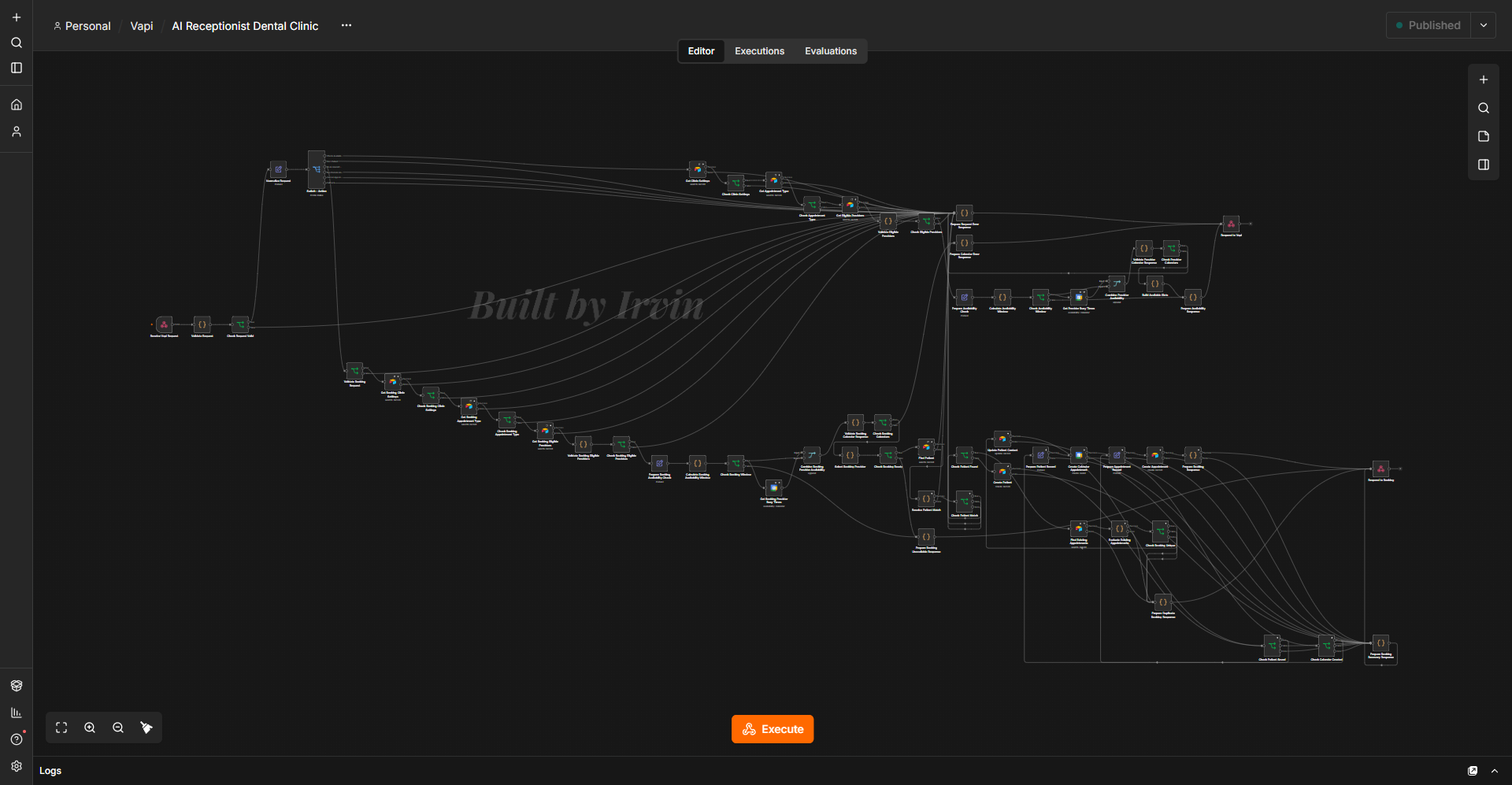This screenshot has width=1512, height=785.
Task: Select the Get Clinic Settings Airtable node
Action: click(x=697, y=169)
